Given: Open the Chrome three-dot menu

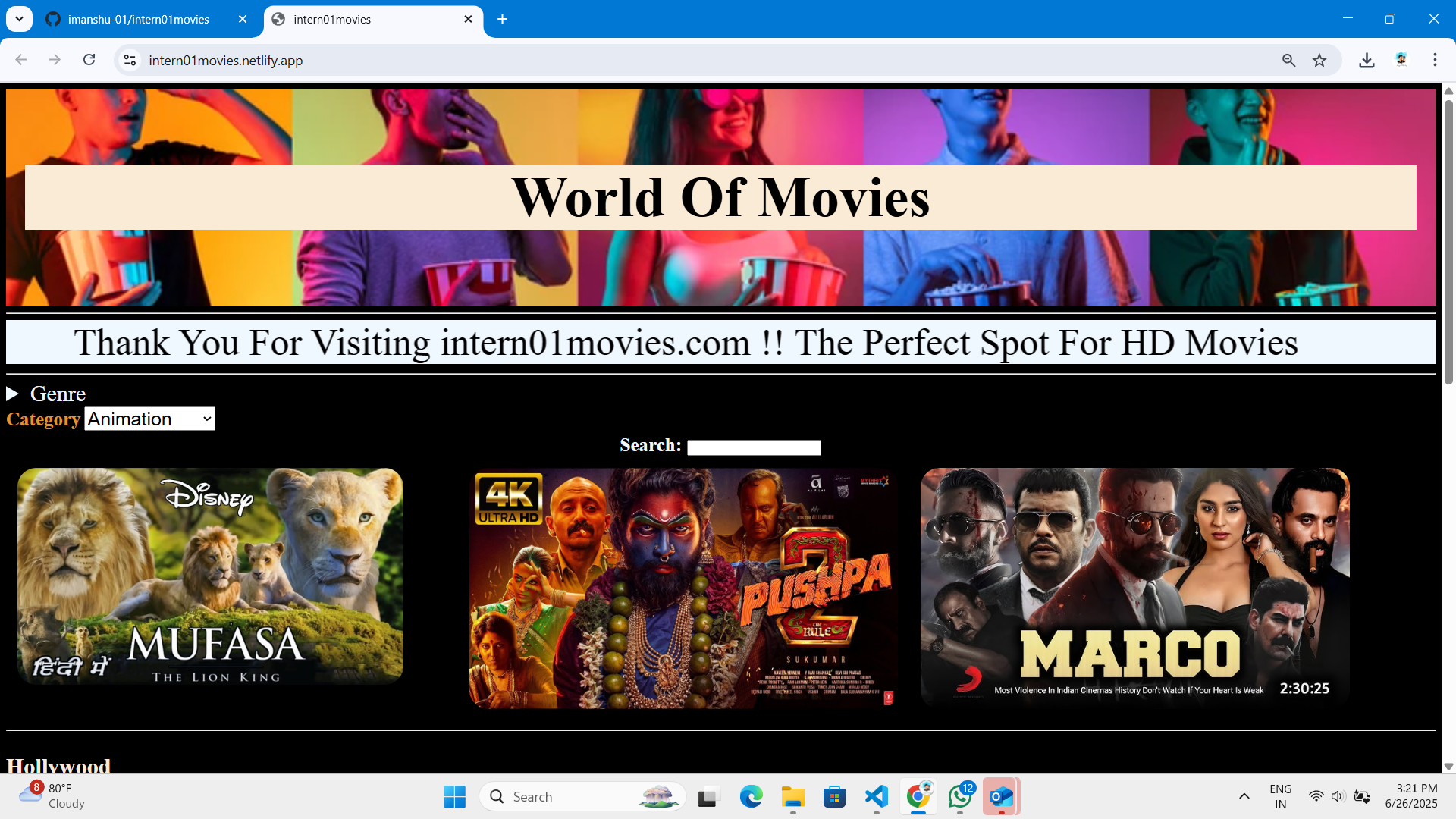Looking at the screenshot, I should tap(1435, 60).
